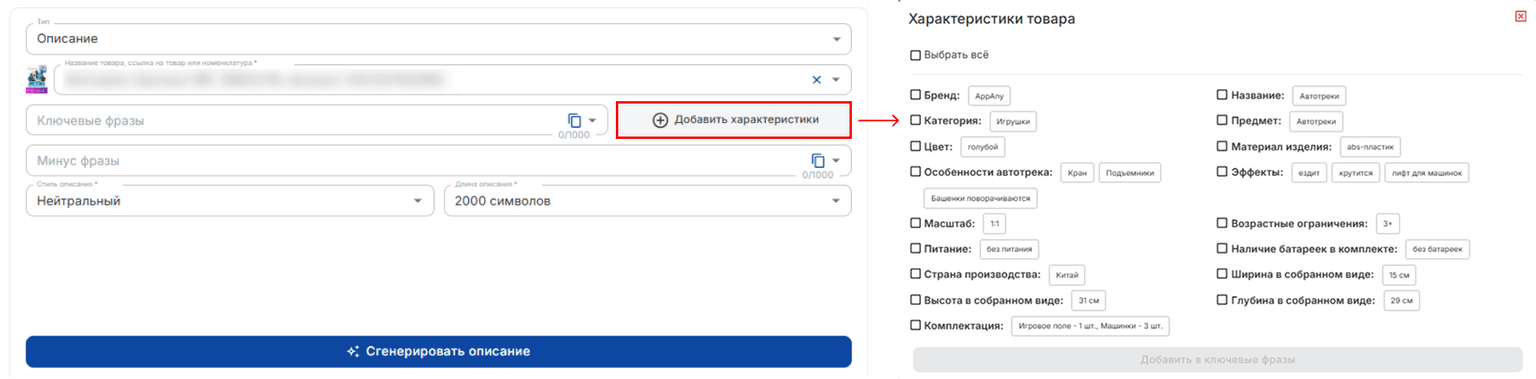Check the Бренд checkbox

[916, 95]
